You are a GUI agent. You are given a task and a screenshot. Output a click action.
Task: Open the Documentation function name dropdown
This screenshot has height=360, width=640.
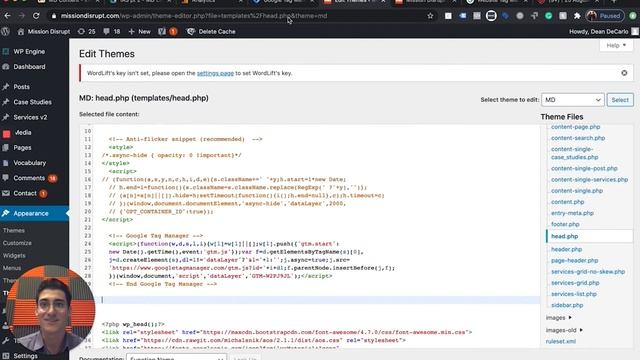pyautogui.click(x=176, y=358)
